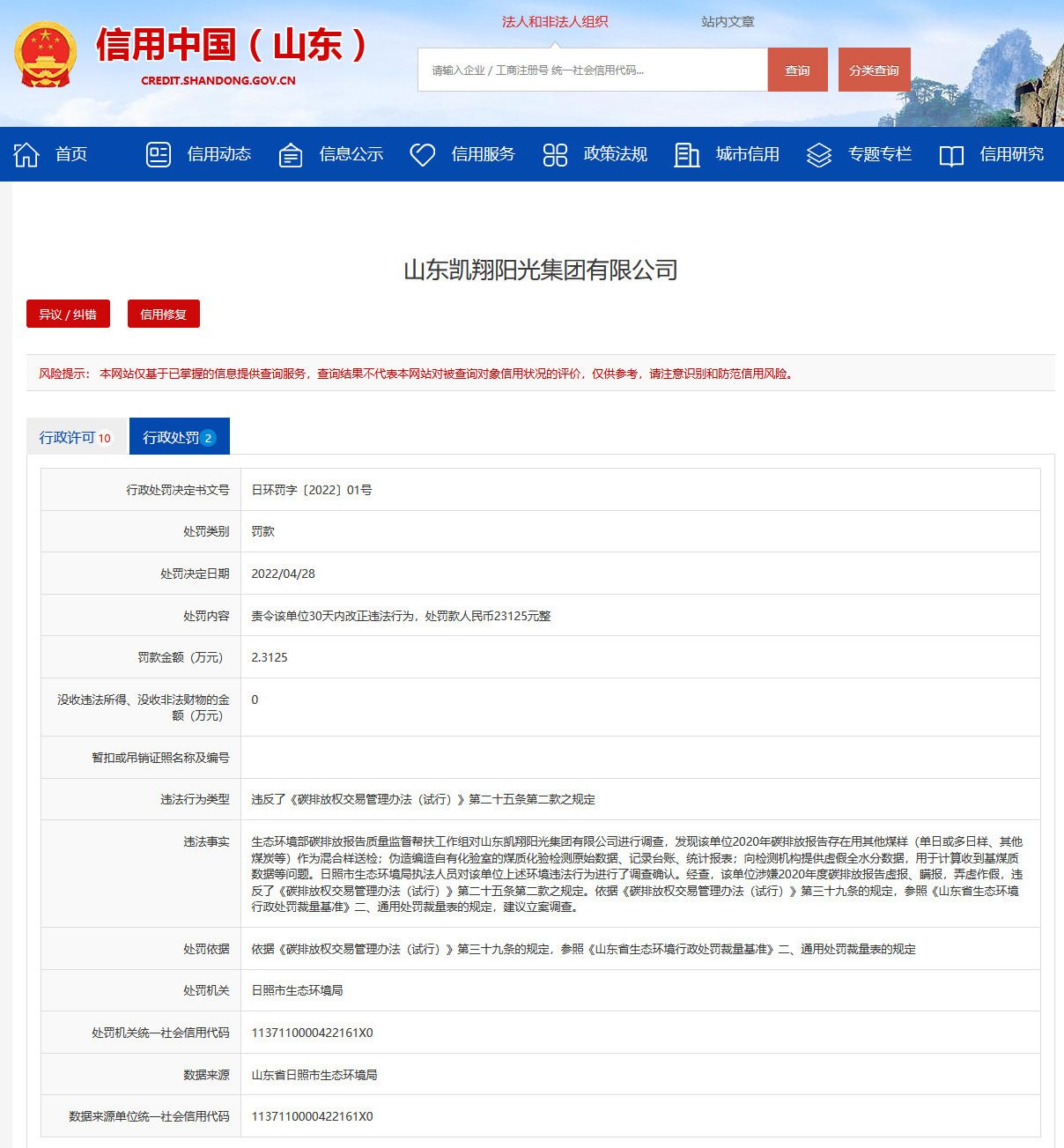
Task: Click the 处罚机关 value 日照市生态环境局
Action: click(x=297, y=990)
